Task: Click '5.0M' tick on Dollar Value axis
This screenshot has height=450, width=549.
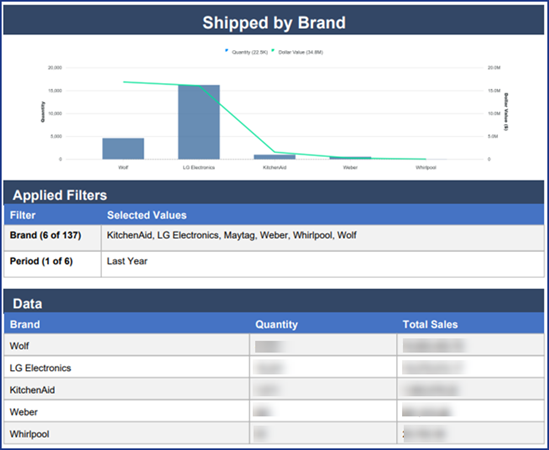Action: coord(493,137)
